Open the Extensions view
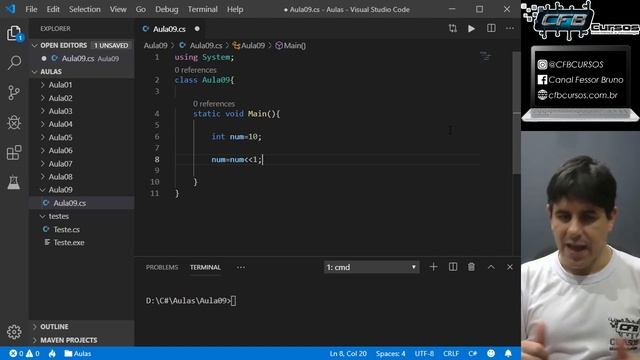This screenshot has width=640, height=360. 14,153
